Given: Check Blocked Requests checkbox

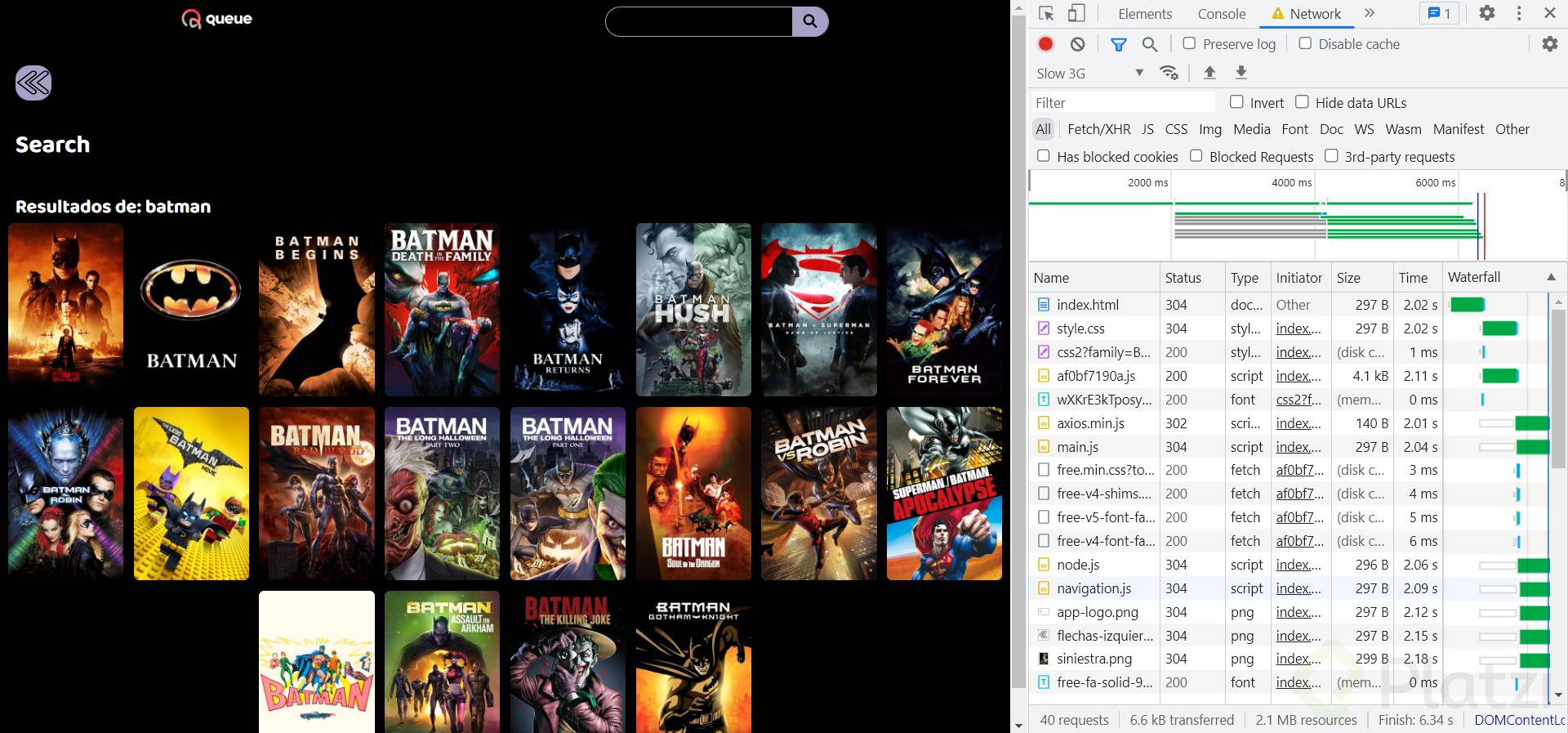Looking at the screenshot, I should click(x=1196, y=156).
